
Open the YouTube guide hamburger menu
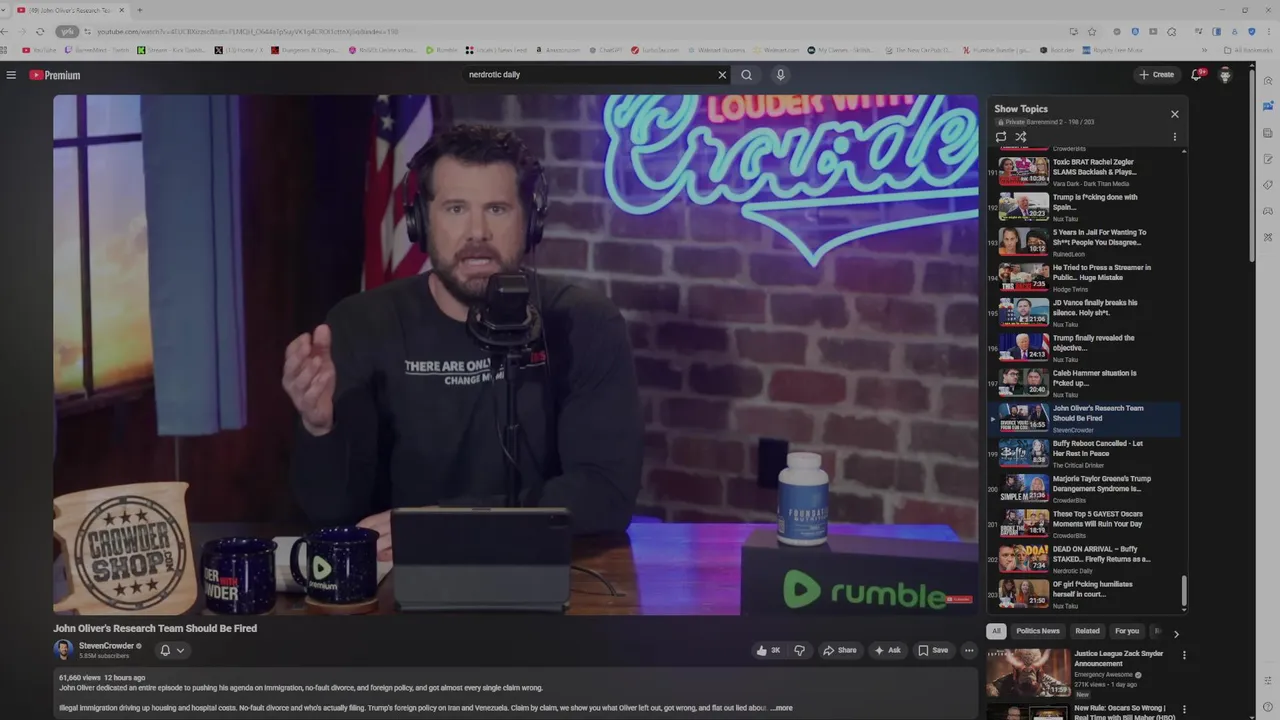tap(11, 75)
